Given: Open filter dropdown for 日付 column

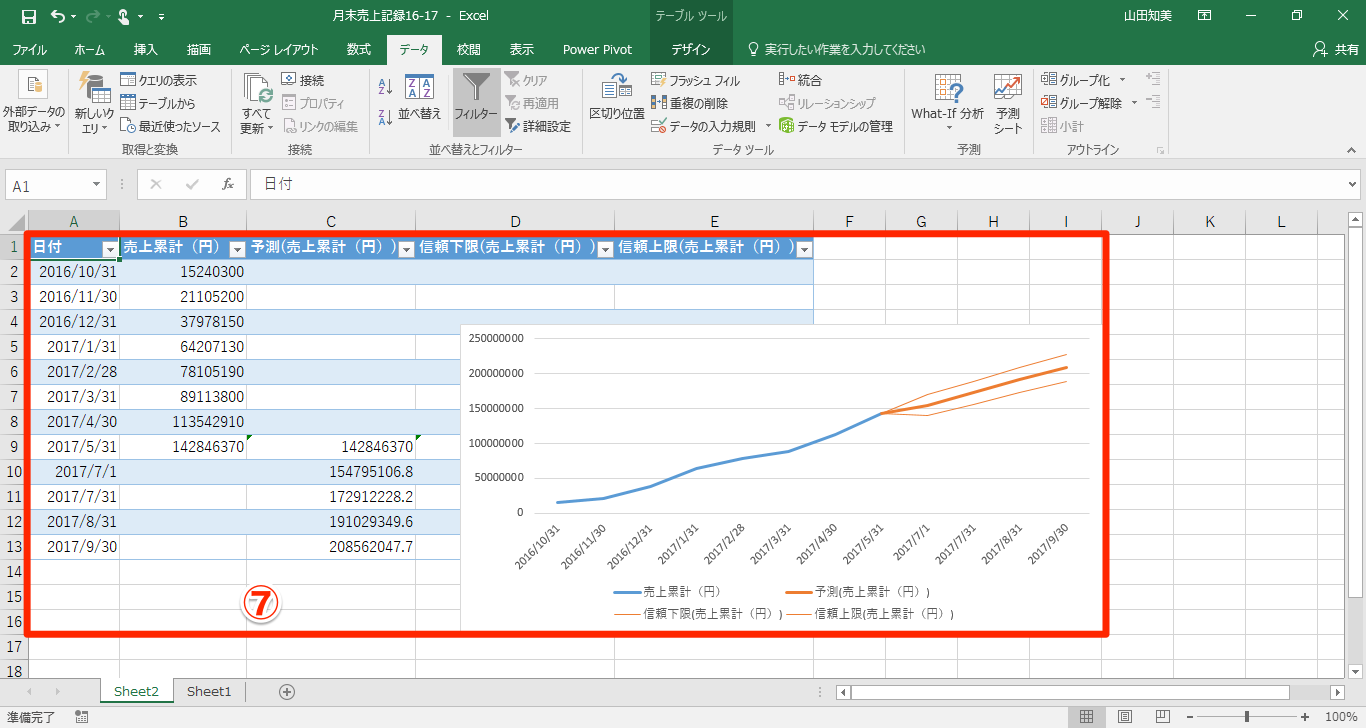Looking at the screenshot, I should [110, 249].
